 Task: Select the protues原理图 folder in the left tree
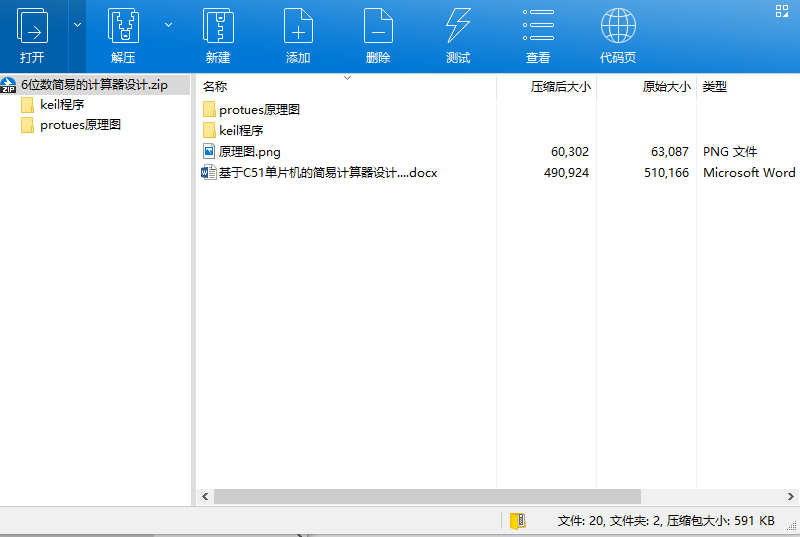click(80, 125)
